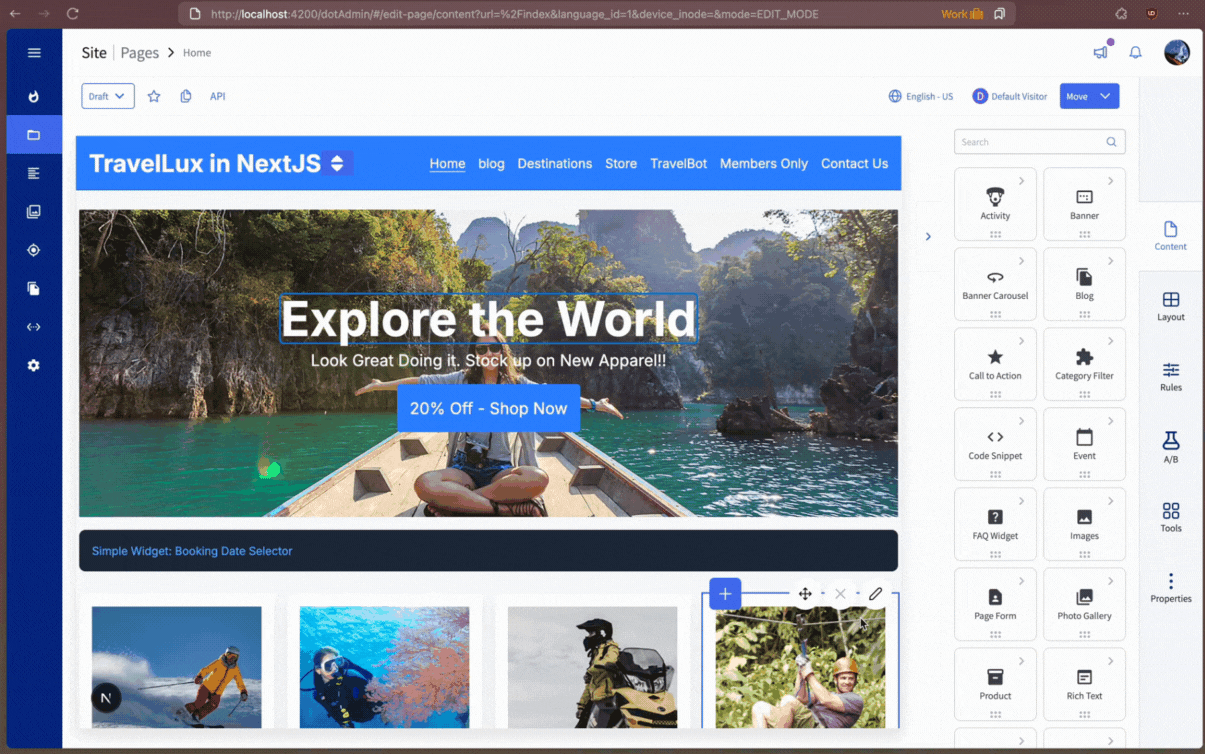Remove the zipline content with X icon

point(840,594)
